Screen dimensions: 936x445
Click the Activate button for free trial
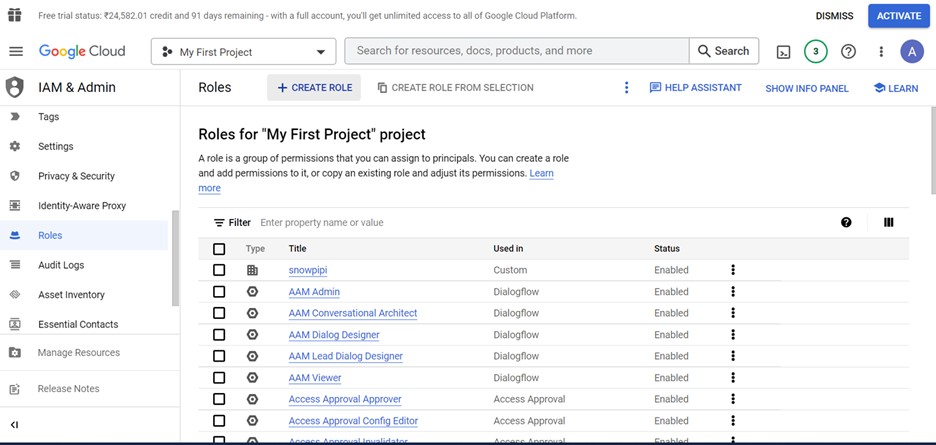898,16
